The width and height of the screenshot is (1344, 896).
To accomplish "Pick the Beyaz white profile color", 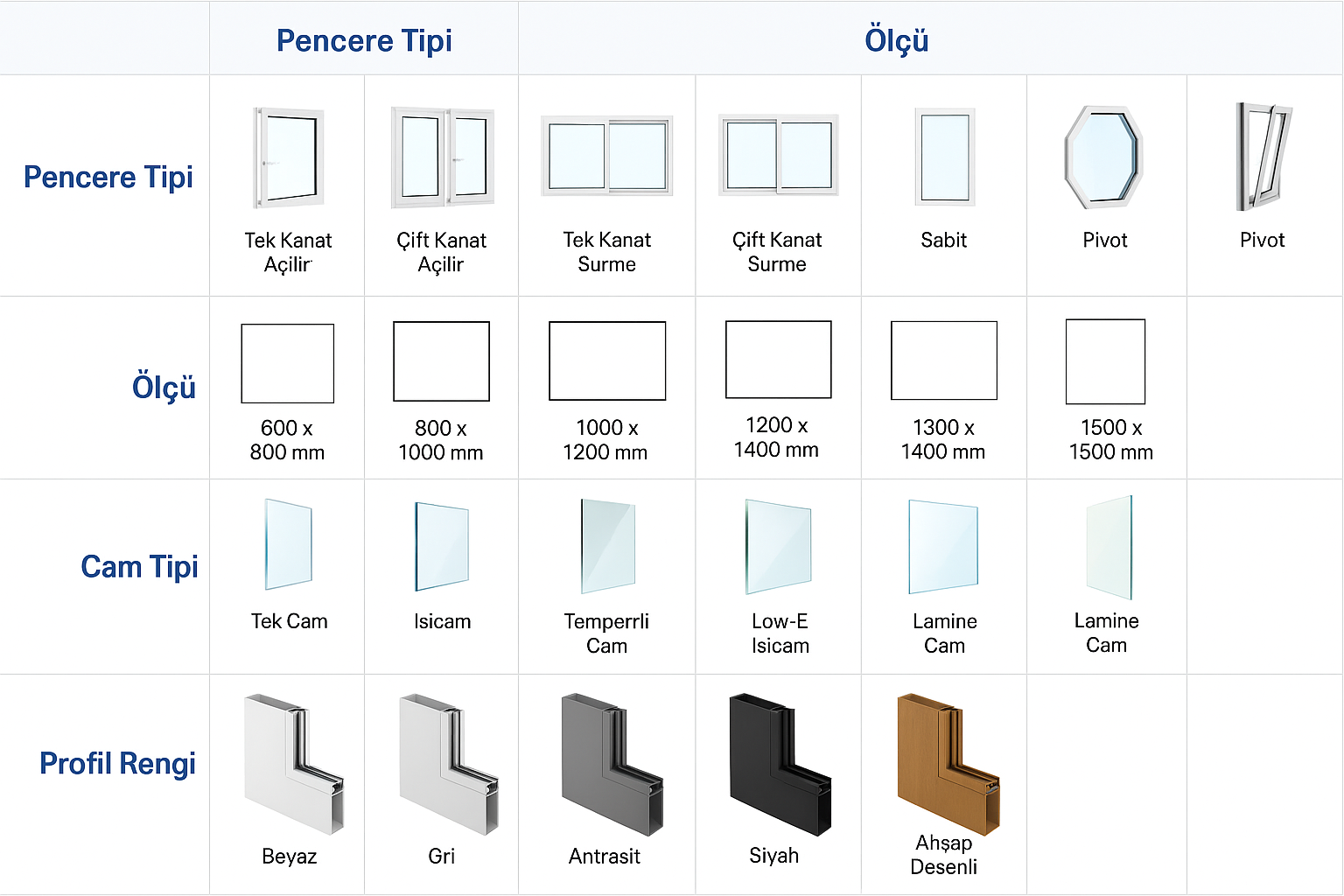I will pyautogui.click(x=294, y=764).
